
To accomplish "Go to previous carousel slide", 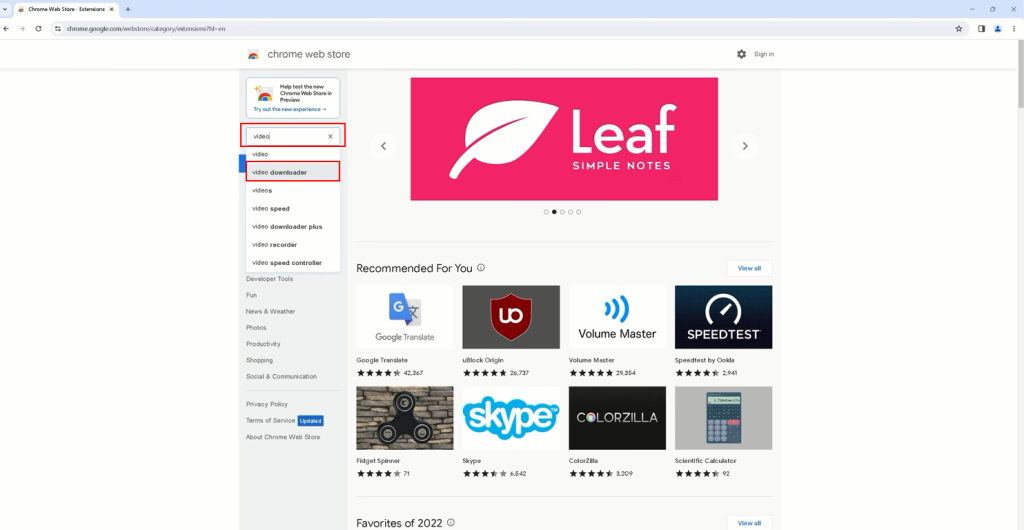I will (383, 146).
